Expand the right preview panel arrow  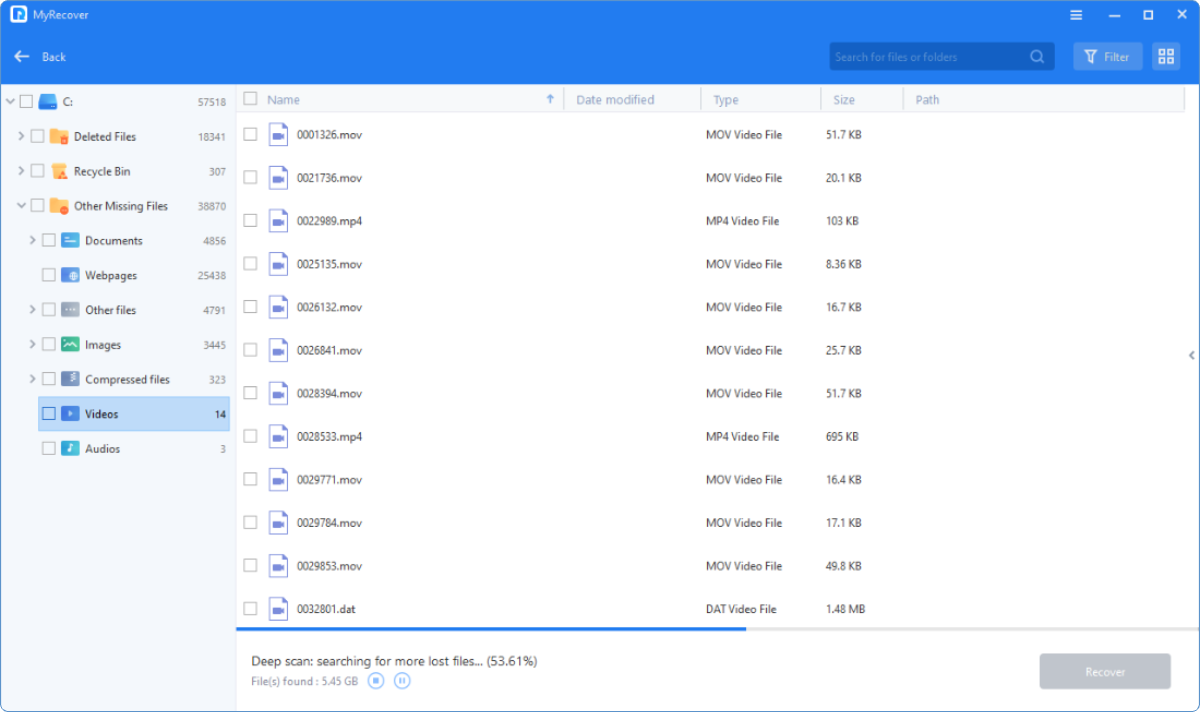(x=1191, y=355)
